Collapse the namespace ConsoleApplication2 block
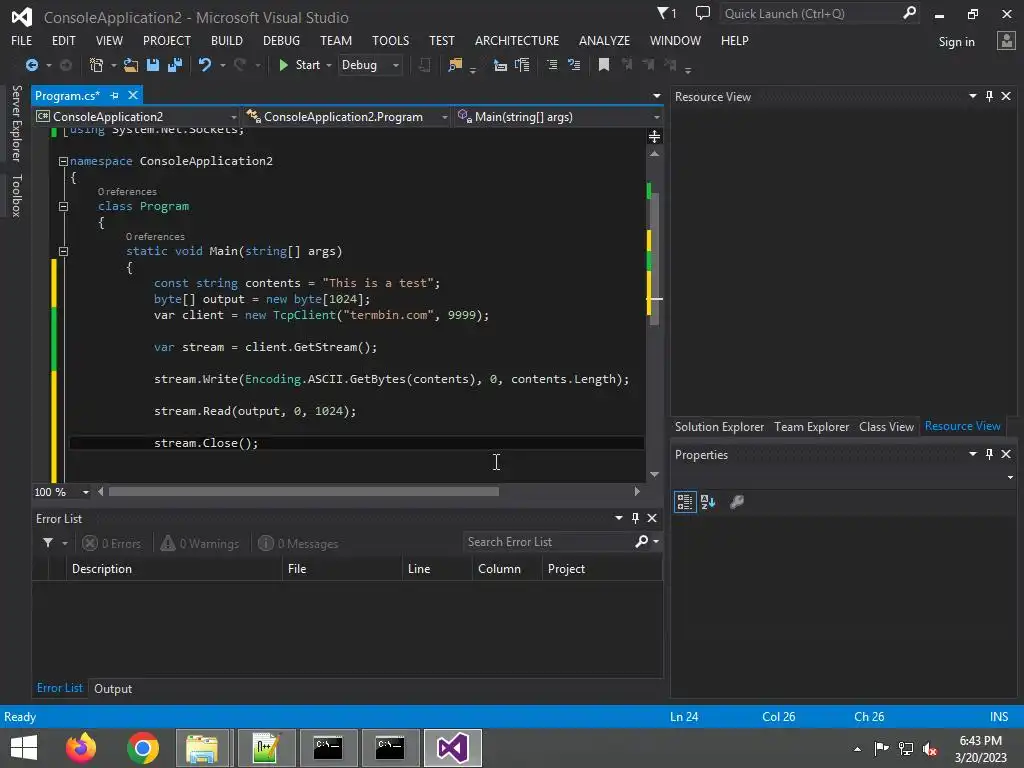This screenshot has width=1024, height=768. point(63,161)
